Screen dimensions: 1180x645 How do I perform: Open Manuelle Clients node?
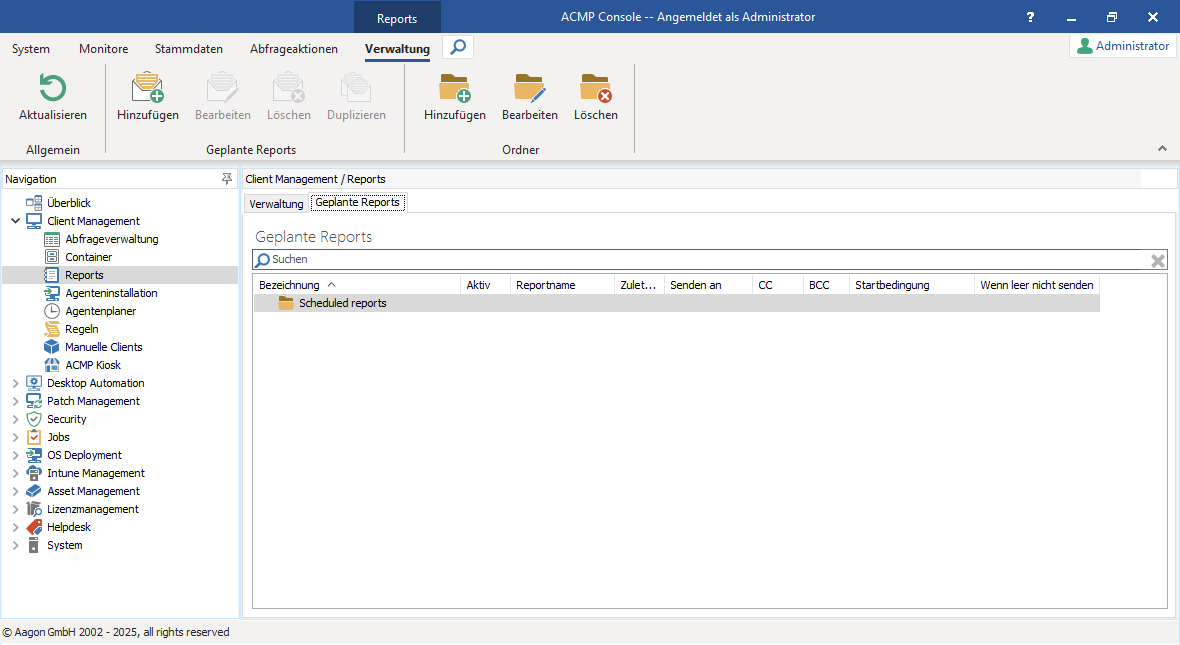click(104, 347)
